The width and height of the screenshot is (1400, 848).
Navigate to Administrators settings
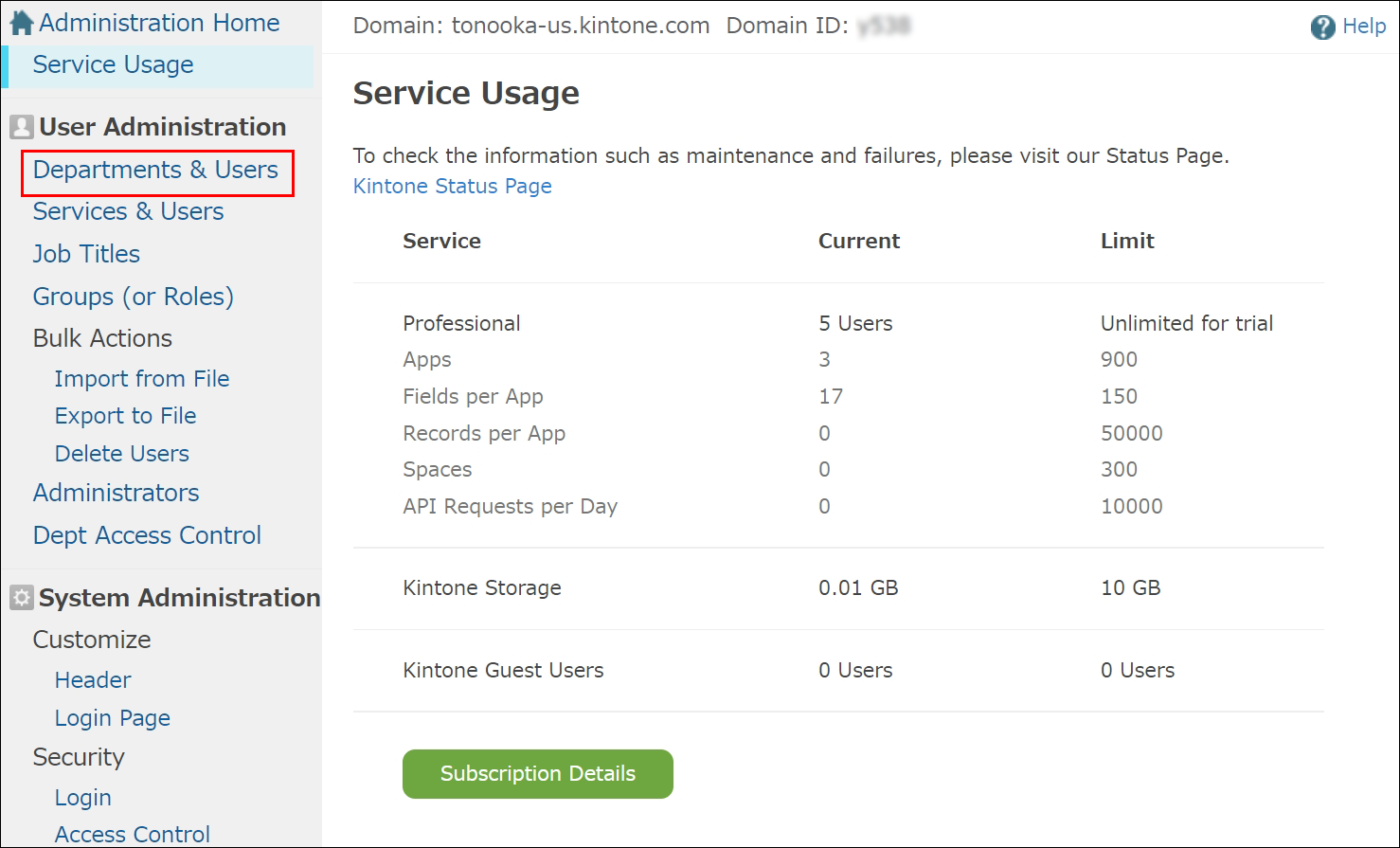pyautogui.click(x=116, y=493)
